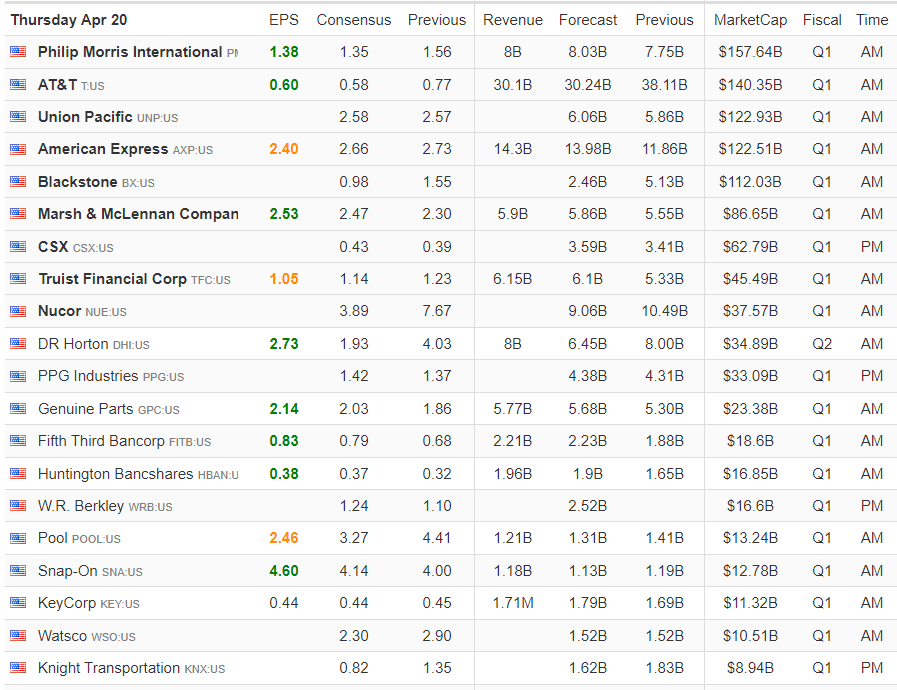The width and height of the screenshot is (897, 690).
Task: Click the Consensus column header
Action: coord(354,20)
